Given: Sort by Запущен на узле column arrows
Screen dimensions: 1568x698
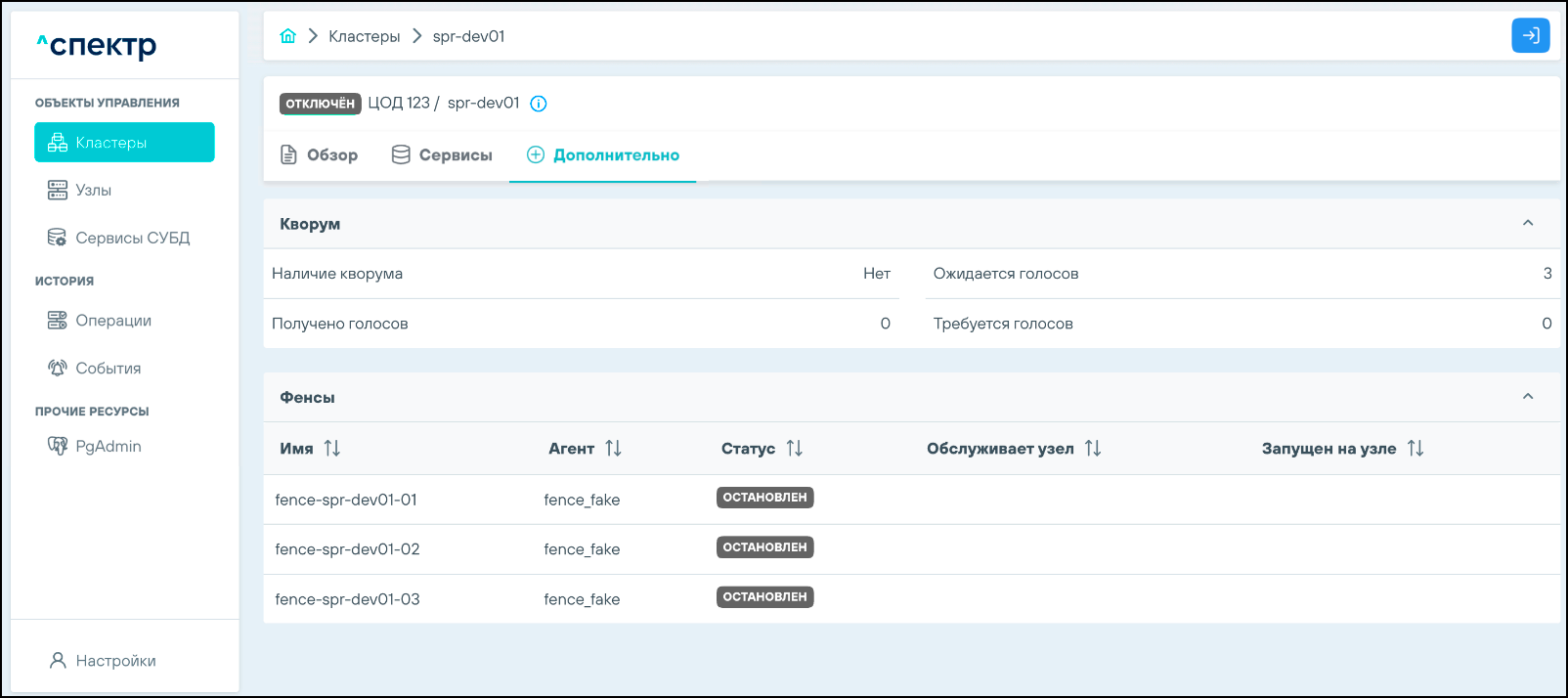Looking at the screenshot, I should pos(1416,449).
